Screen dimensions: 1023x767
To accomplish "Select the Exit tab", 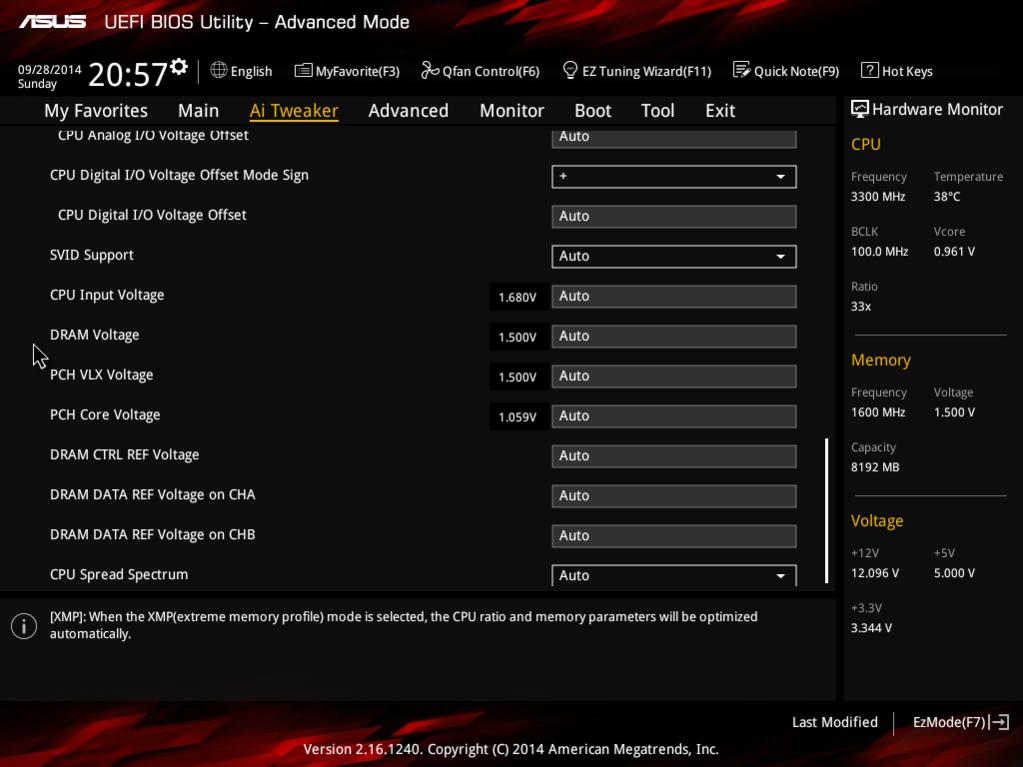I will tap(720, 111).
